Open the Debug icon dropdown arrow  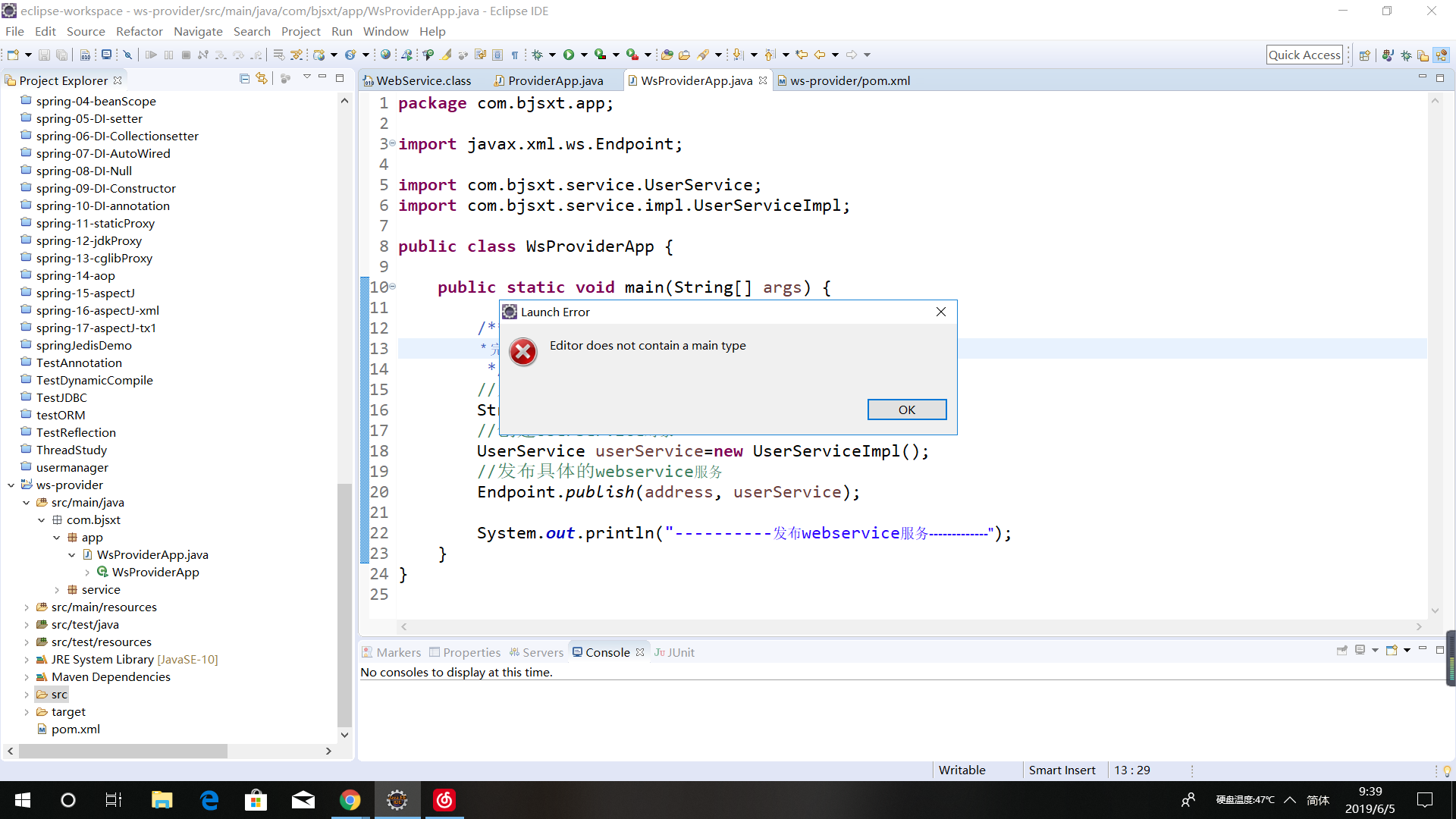[552, 55]
